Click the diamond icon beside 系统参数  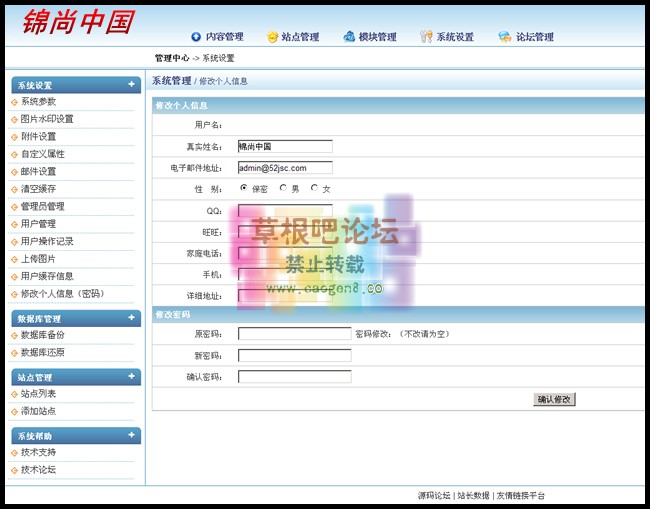tap(14, 102)
